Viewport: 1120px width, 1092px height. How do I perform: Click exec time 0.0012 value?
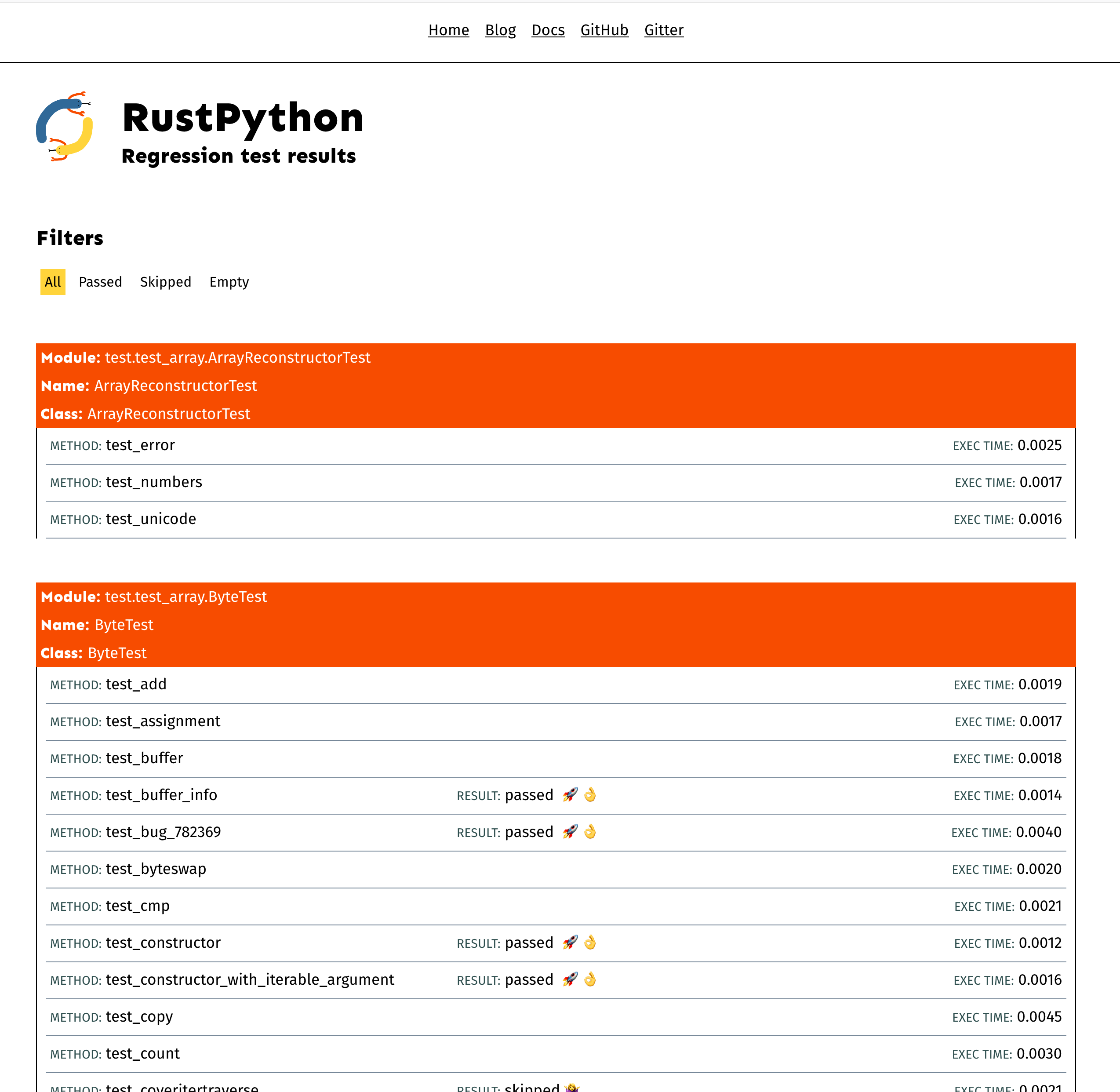pyautogui.click(x=1040, y=943)
